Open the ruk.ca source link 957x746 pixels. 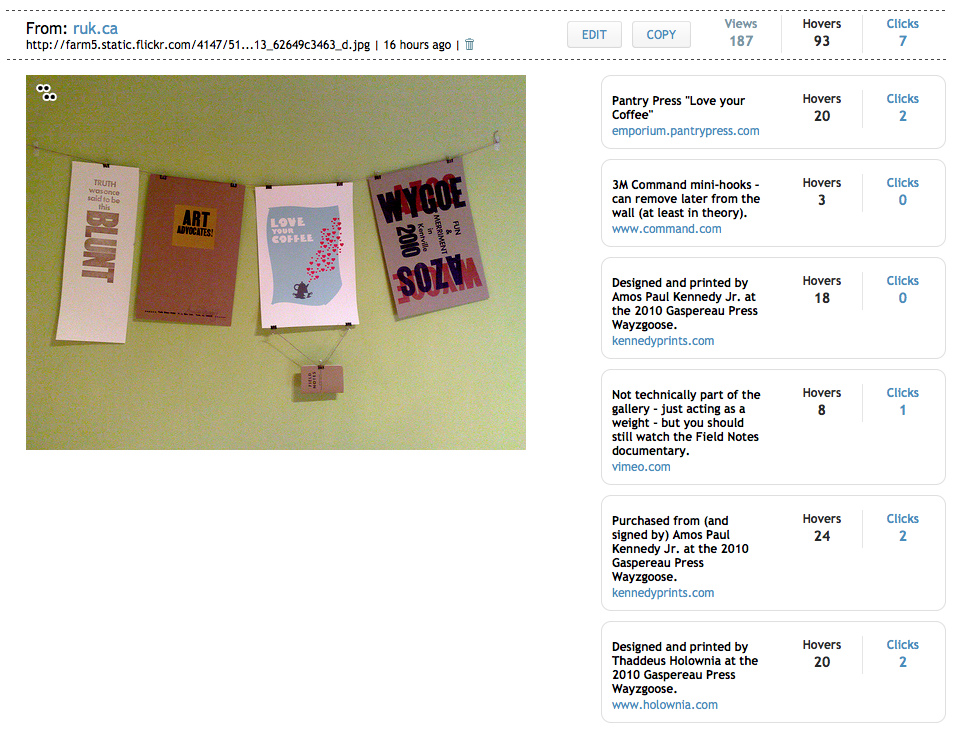[95, 28]
